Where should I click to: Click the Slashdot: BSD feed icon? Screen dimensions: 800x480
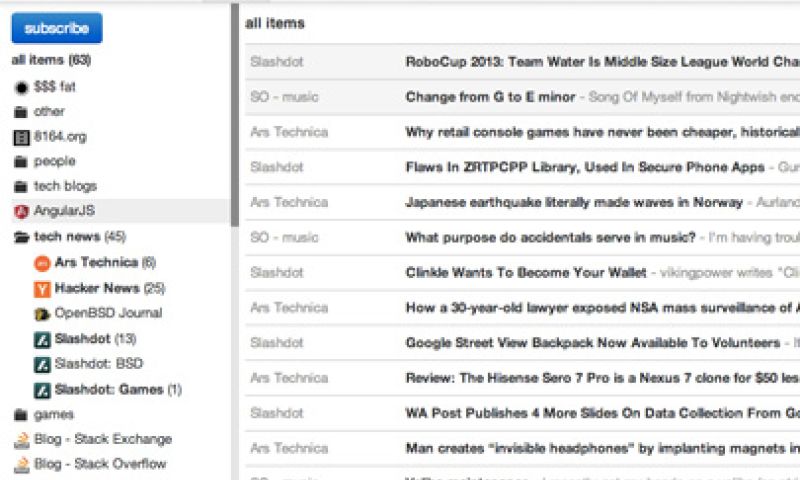point(42,365)
